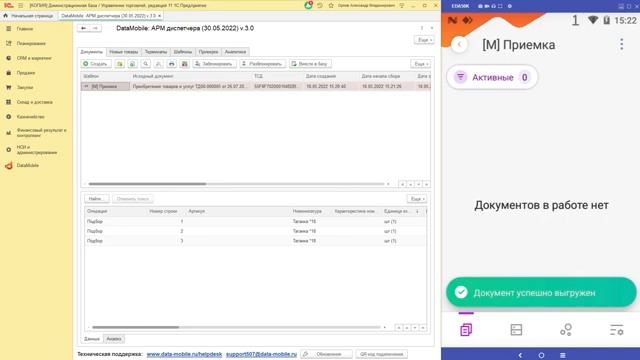Click the Обновление button
640x360 pixels.
point(326,354)
